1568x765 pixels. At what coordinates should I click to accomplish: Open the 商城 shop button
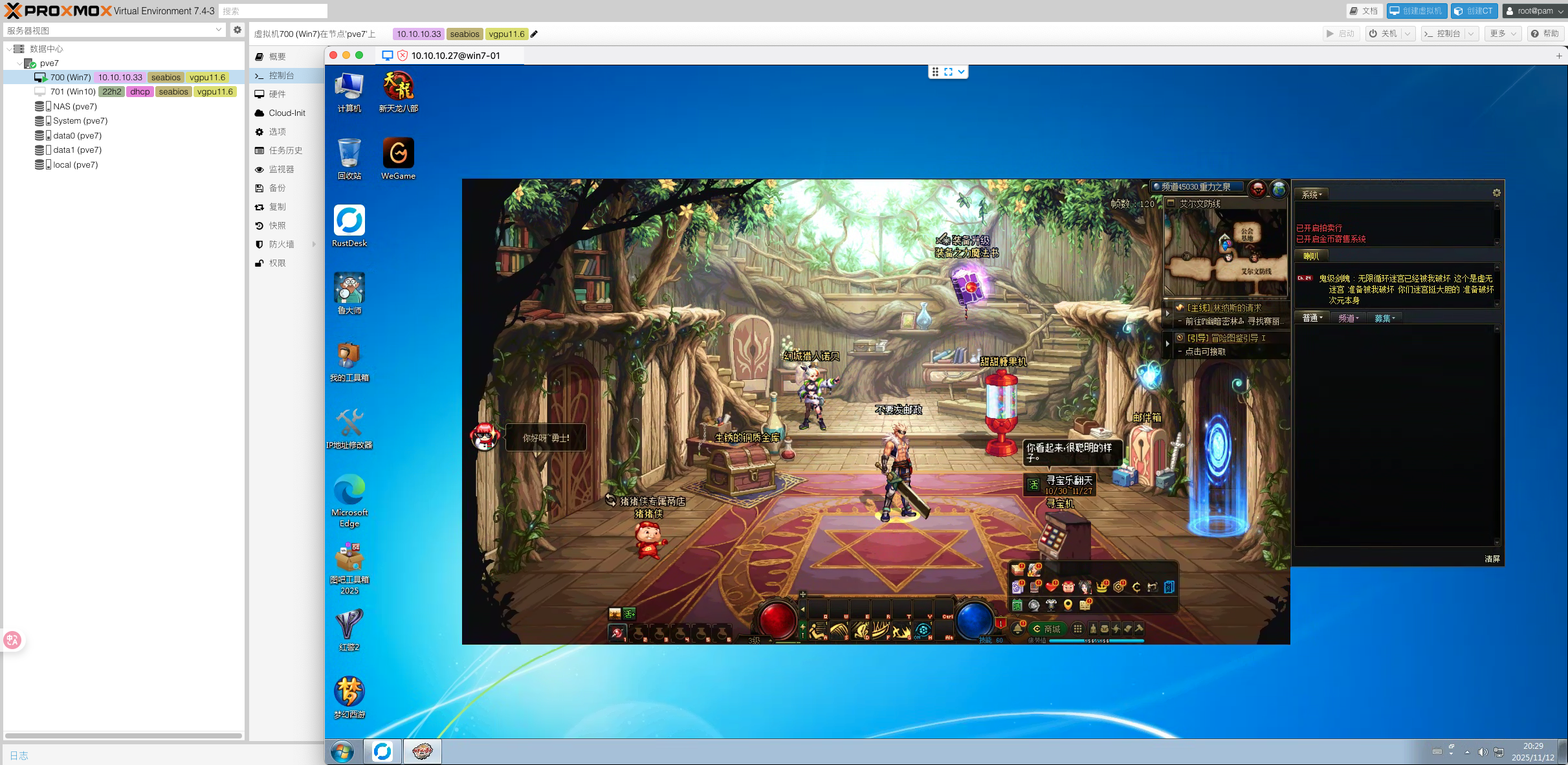pyautogui.click(x=1047, y=629)
